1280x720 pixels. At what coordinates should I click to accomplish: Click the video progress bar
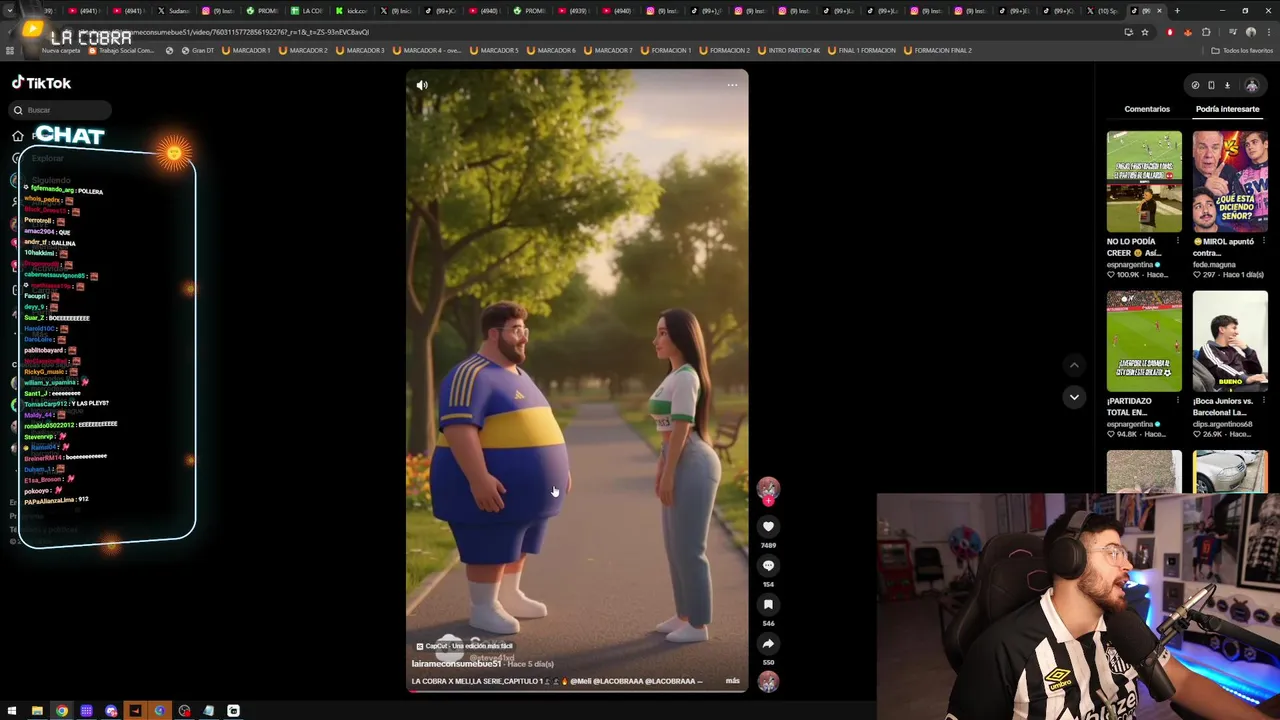point(576,691)
